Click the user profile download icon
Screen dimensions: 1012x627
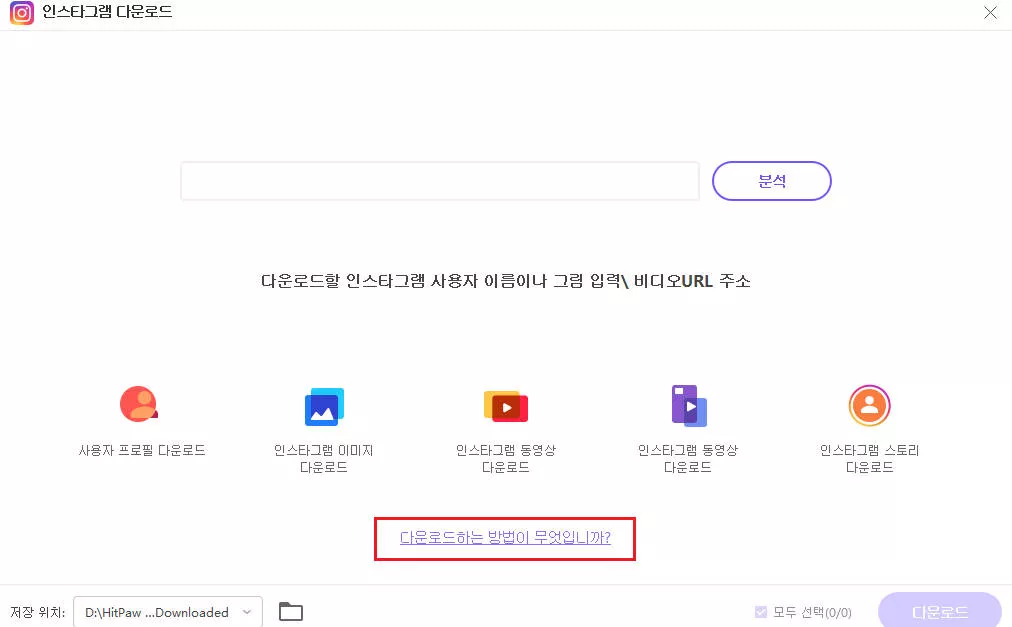[139, 404]
